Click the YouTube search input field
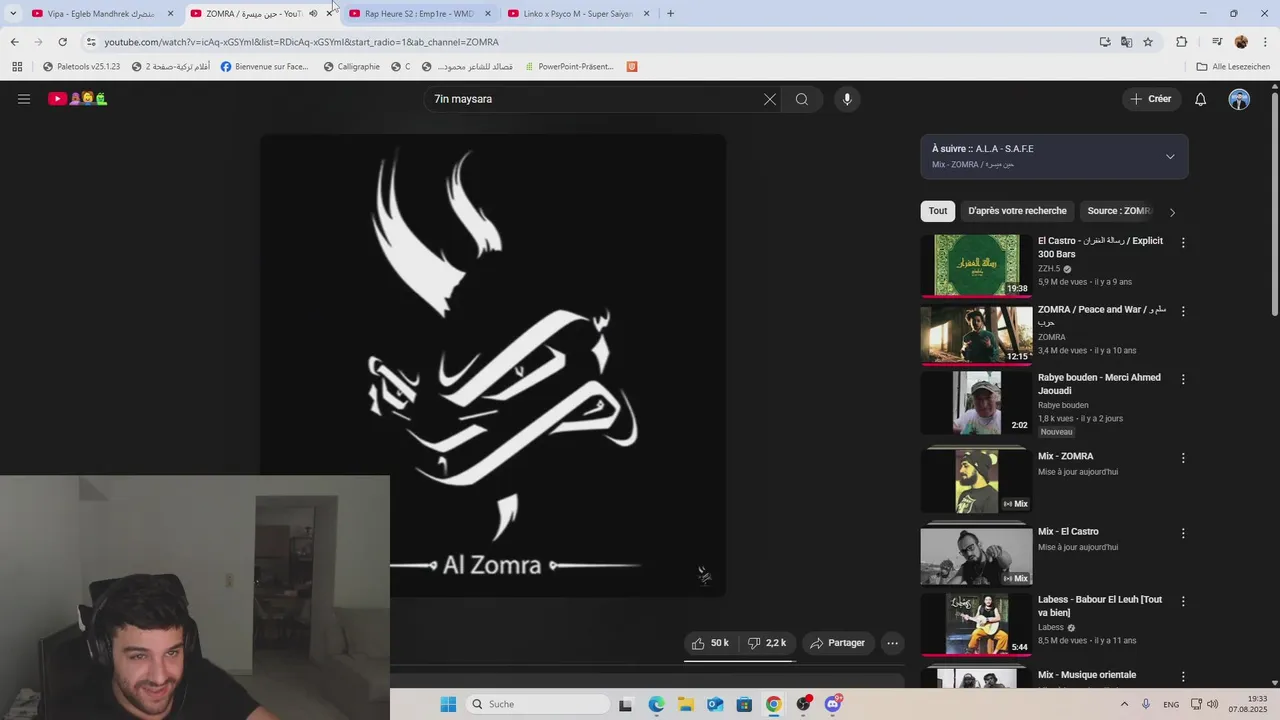This screenshot has height=720, width=1280. pos(593,99)
